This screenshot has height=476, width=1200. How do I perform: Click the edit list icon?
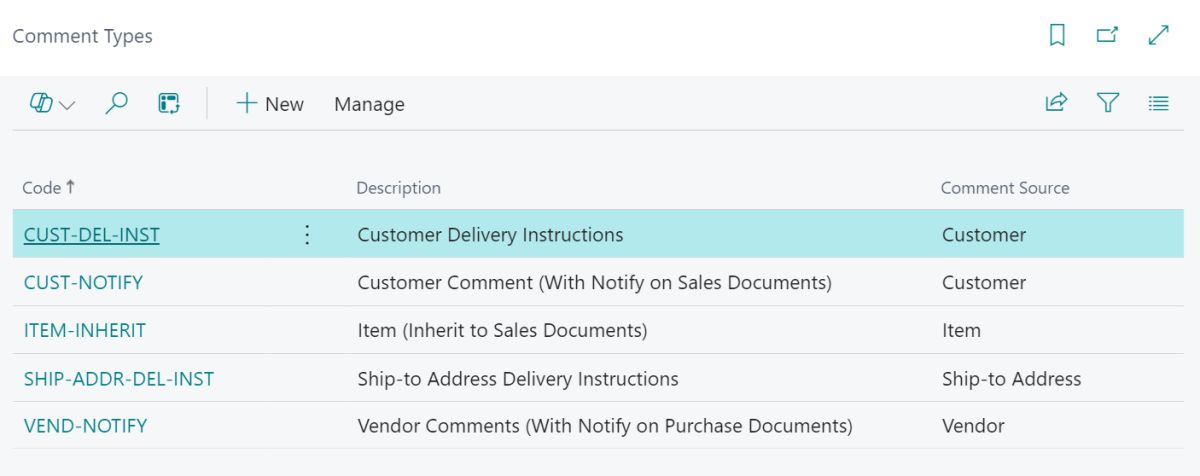(x=169, y=104)
